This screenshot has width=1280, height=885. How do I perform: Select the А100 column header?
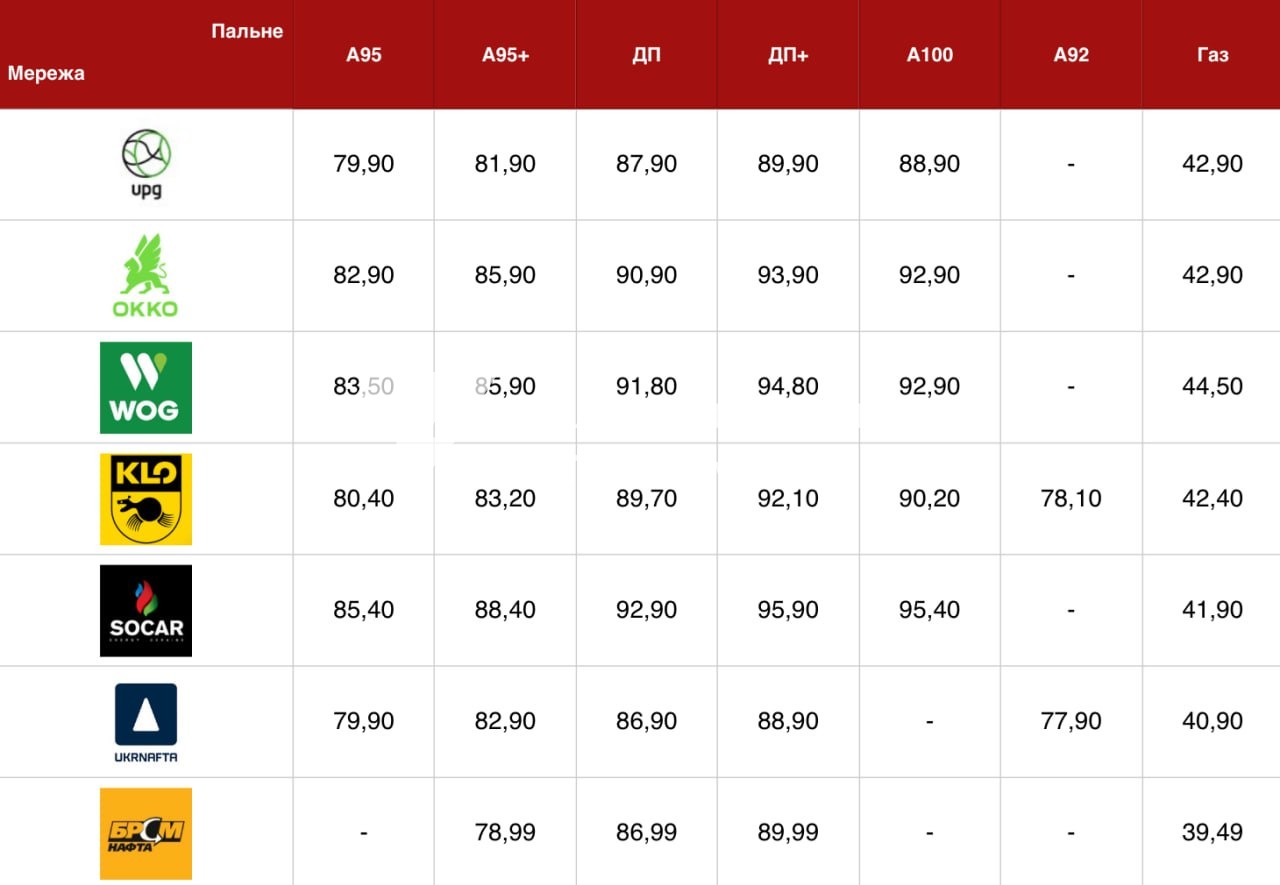pyautogui.click(x=930, y=55)
